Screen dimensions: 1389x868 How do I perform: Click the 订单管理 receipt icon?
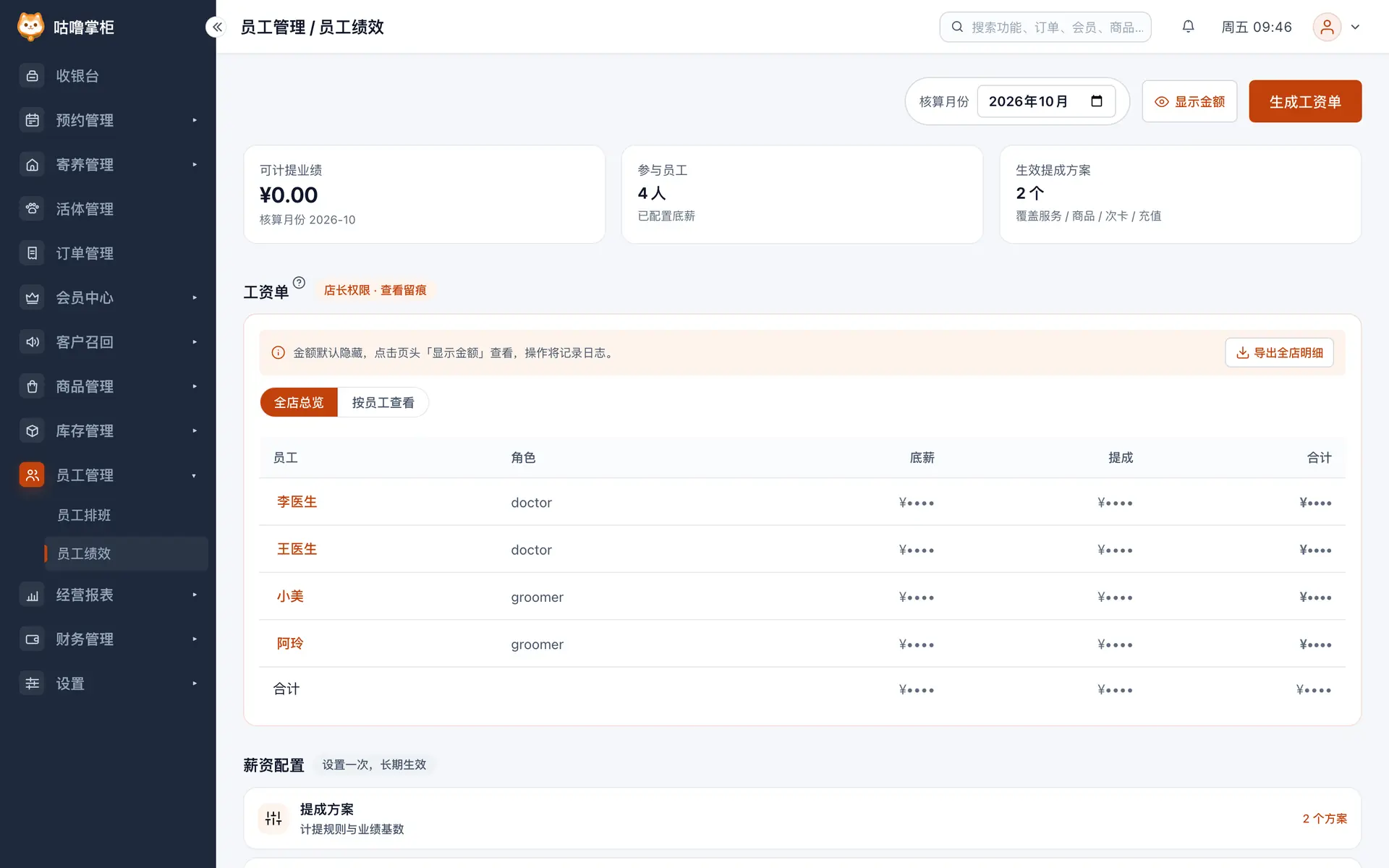click(32, 253)
